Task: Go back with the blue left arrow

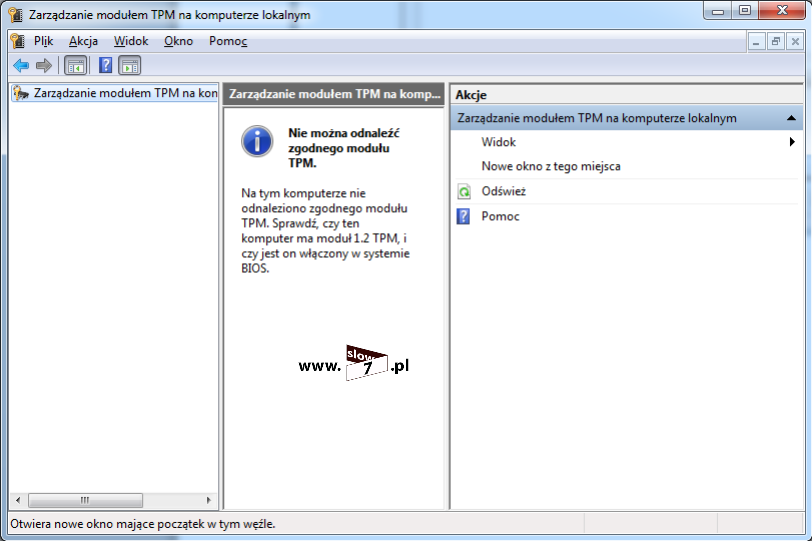Action: 21,66
